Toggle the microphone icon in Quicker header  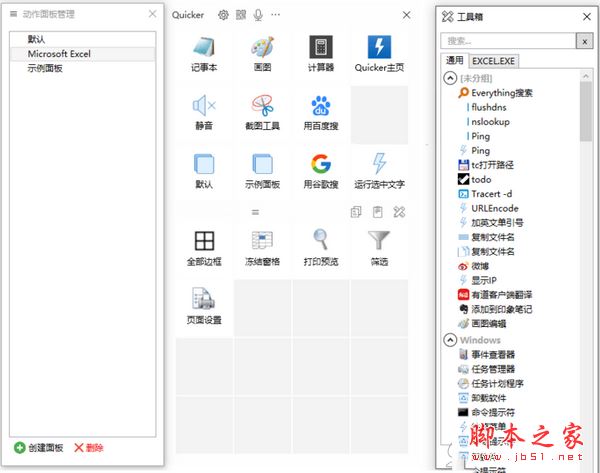(x=258, y=15)
